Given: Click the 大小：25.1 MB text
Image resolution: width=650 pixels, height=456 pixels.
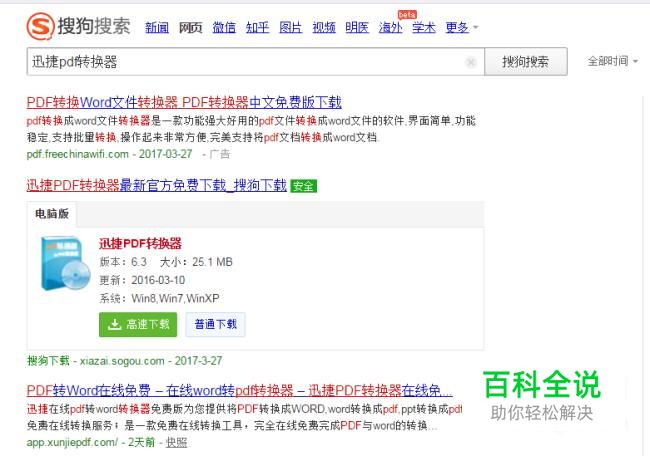Looking at the screenshot, I should [196, 262].
